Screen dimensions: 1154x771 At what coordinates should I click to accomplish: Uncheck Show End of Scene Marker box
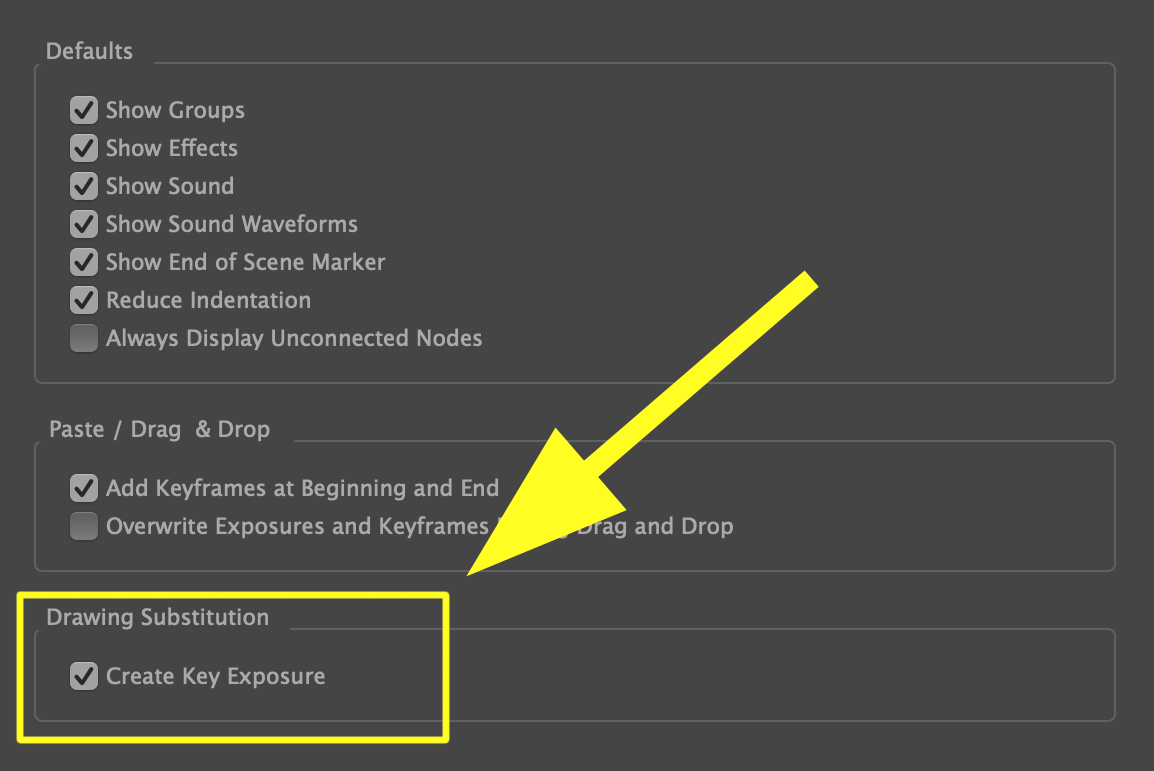click(84, 262)
